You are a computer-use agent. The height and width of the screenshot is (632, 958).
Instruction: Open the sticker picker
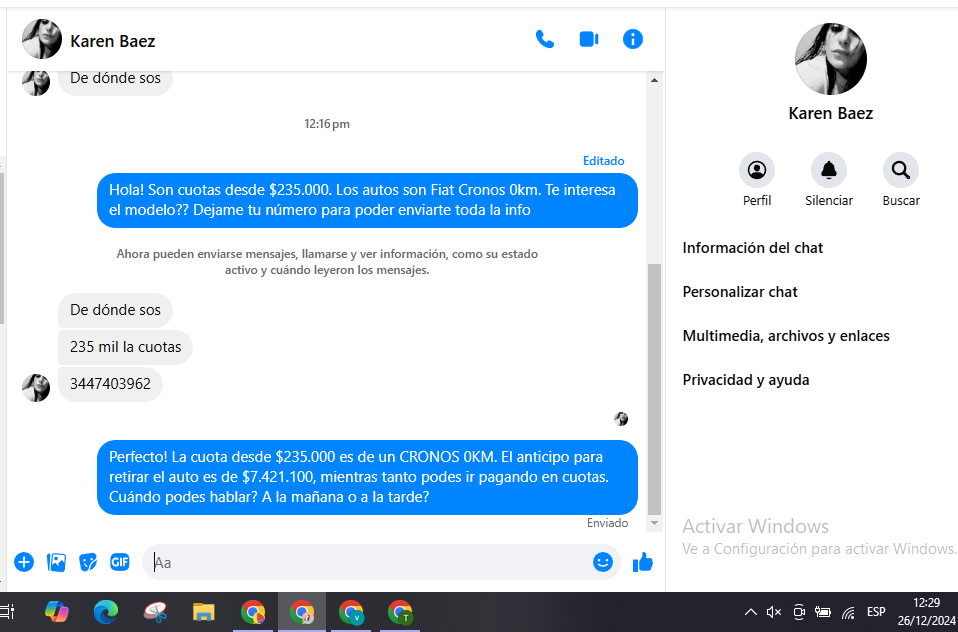[88, 562]
